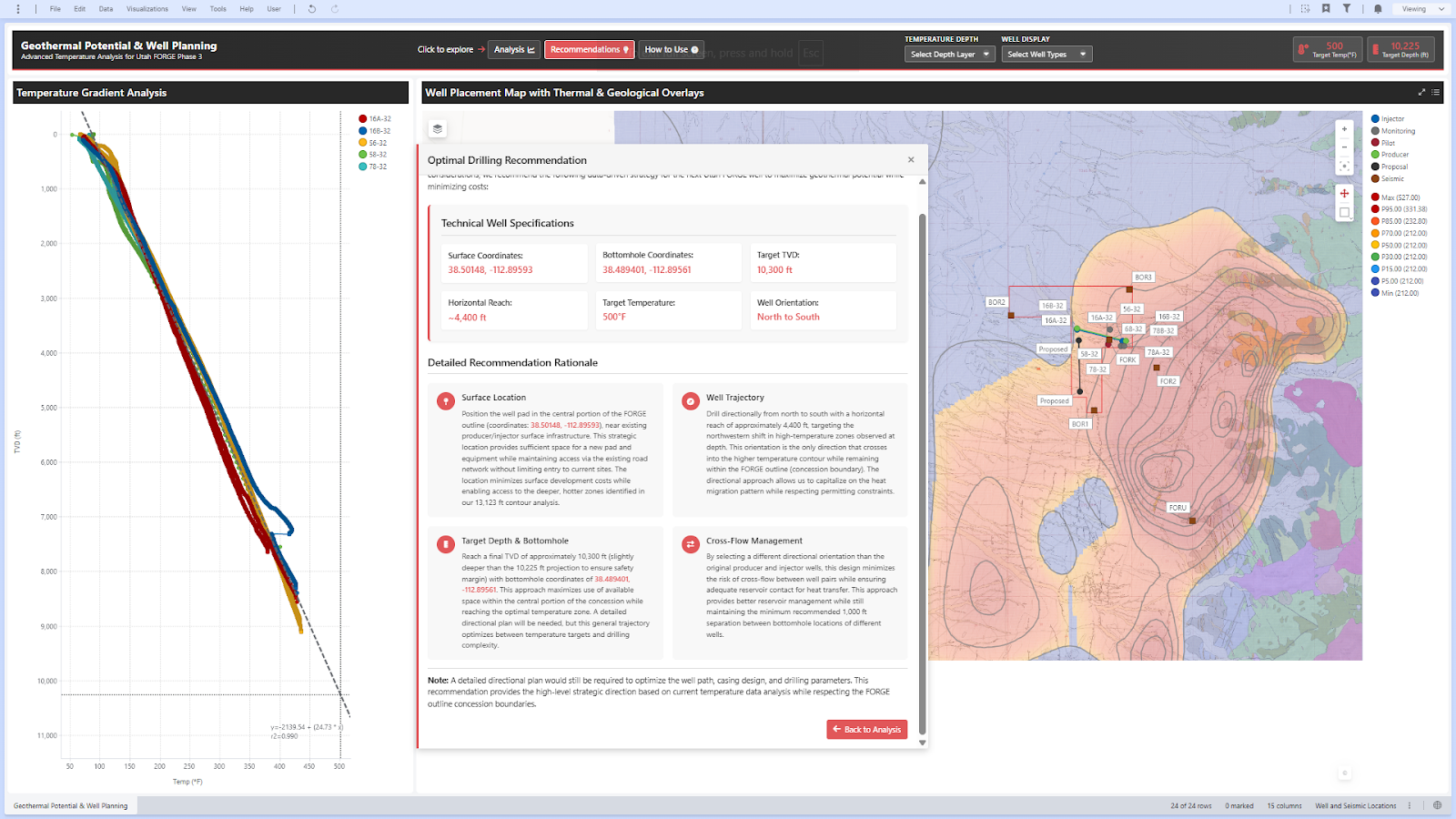Reset map view to fit extent
This screenshot has width=1456, height=819.
click(1344, 166)
